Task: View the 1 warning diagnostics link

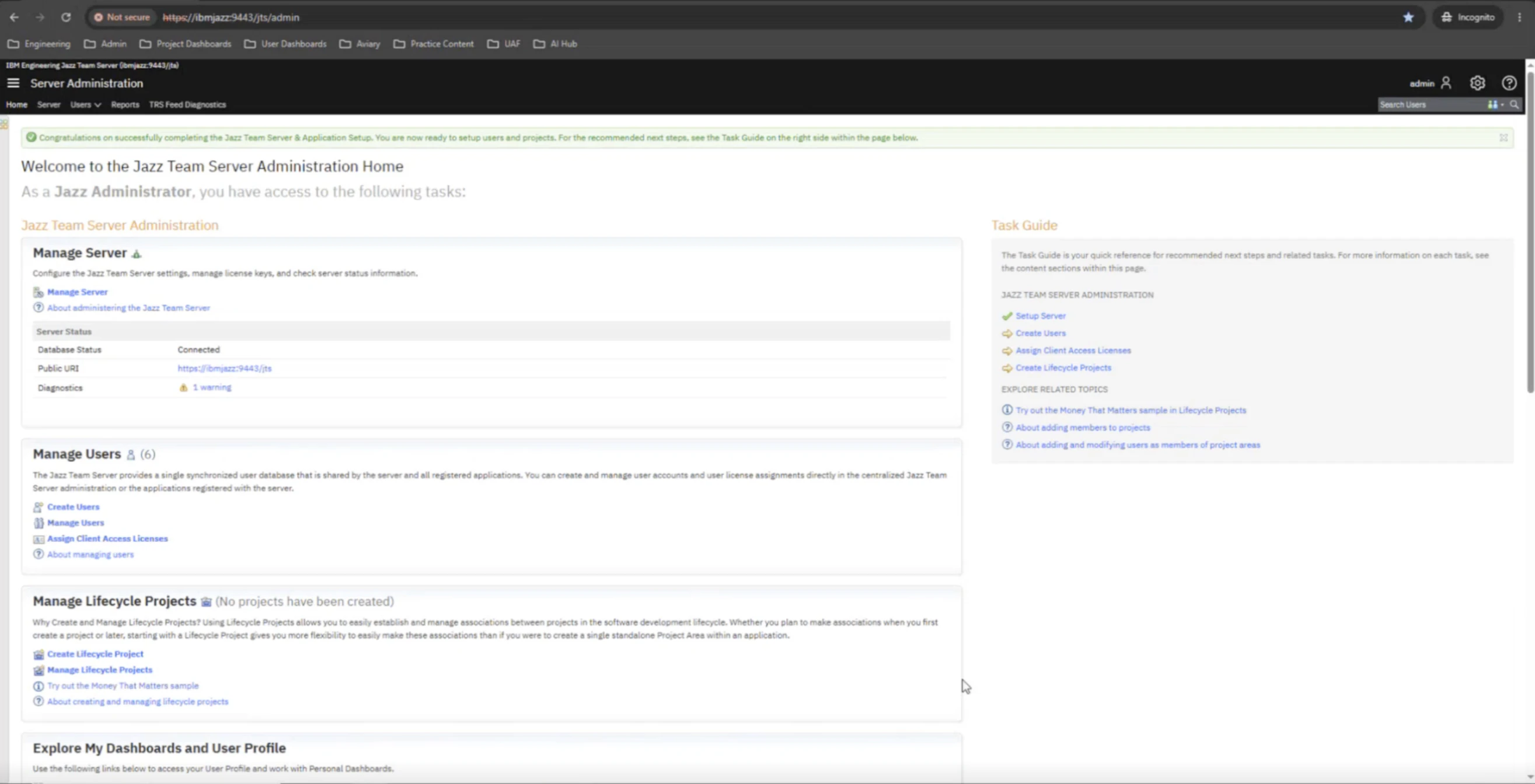Action: (212, 387)
